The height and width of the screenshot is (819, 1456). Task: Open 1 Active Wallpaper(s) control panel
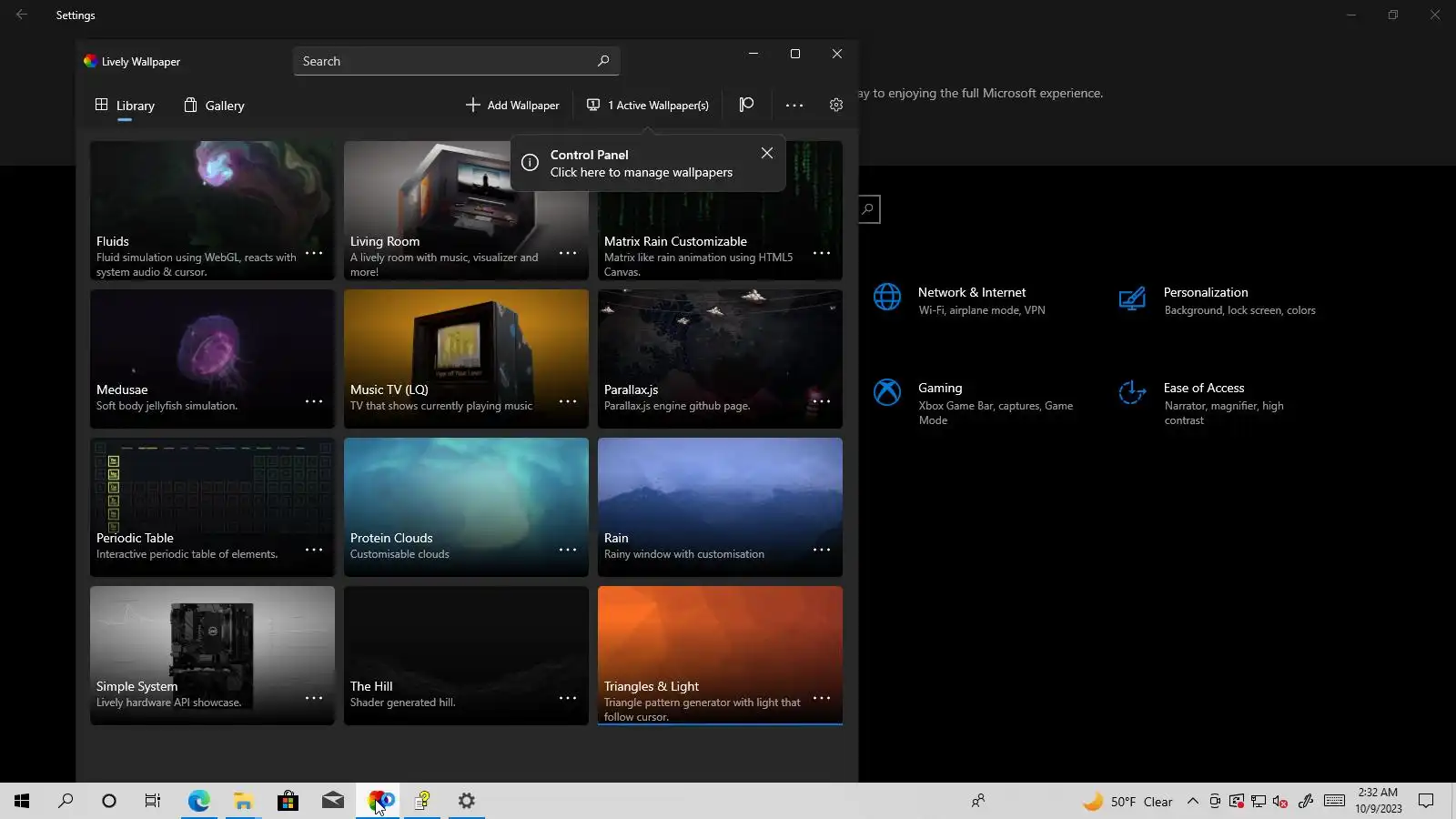648,106
